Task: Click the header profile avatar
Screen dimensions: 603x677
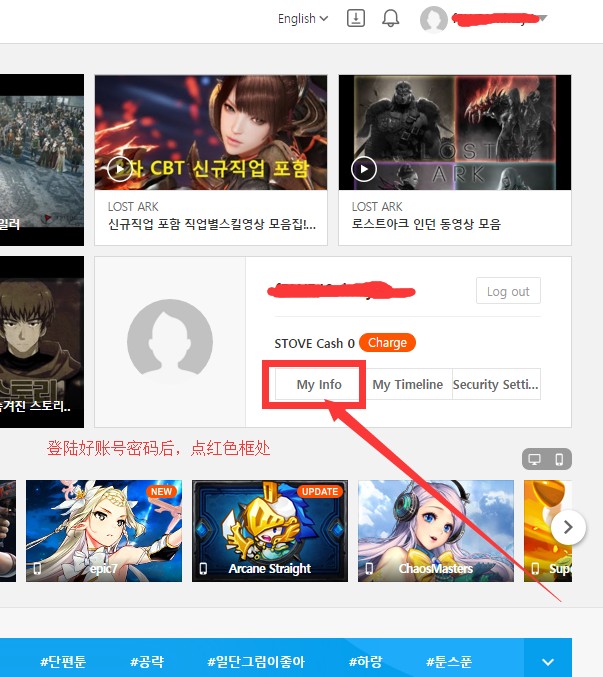Action: [x=433, y=19]
